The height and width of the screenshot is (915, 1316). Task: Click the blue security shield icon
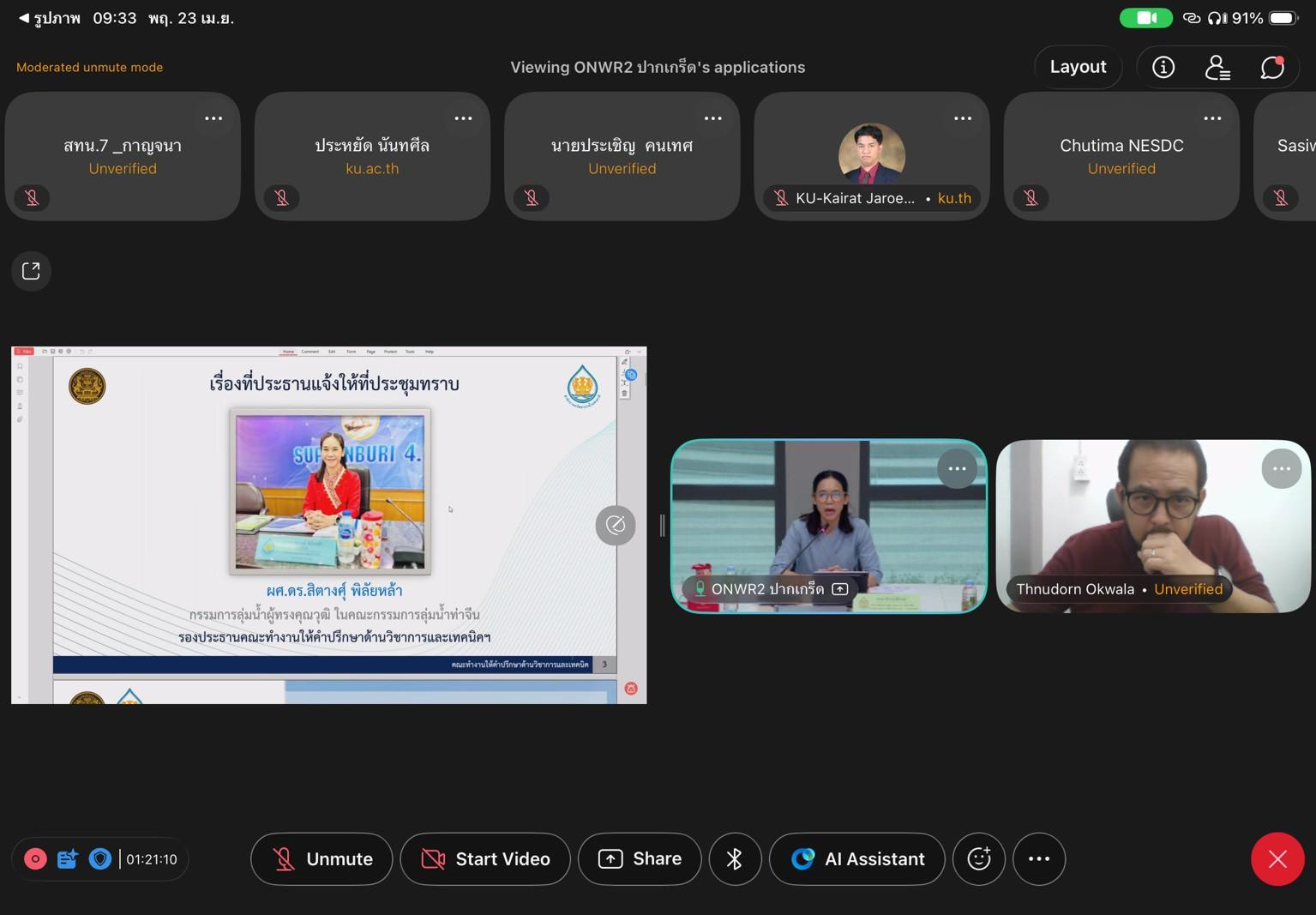click(x=100, y=858)
